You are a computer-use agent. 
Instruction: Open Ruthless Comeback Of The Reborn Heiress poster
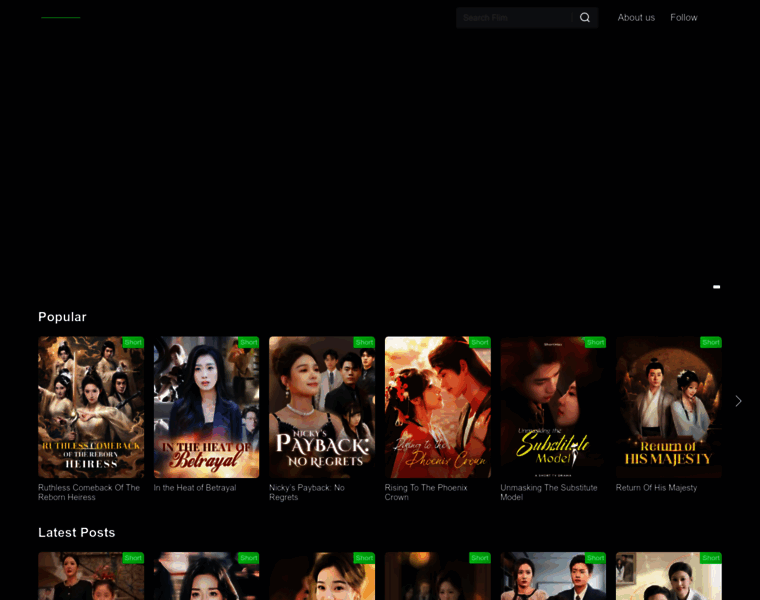[x=91, y=407]
